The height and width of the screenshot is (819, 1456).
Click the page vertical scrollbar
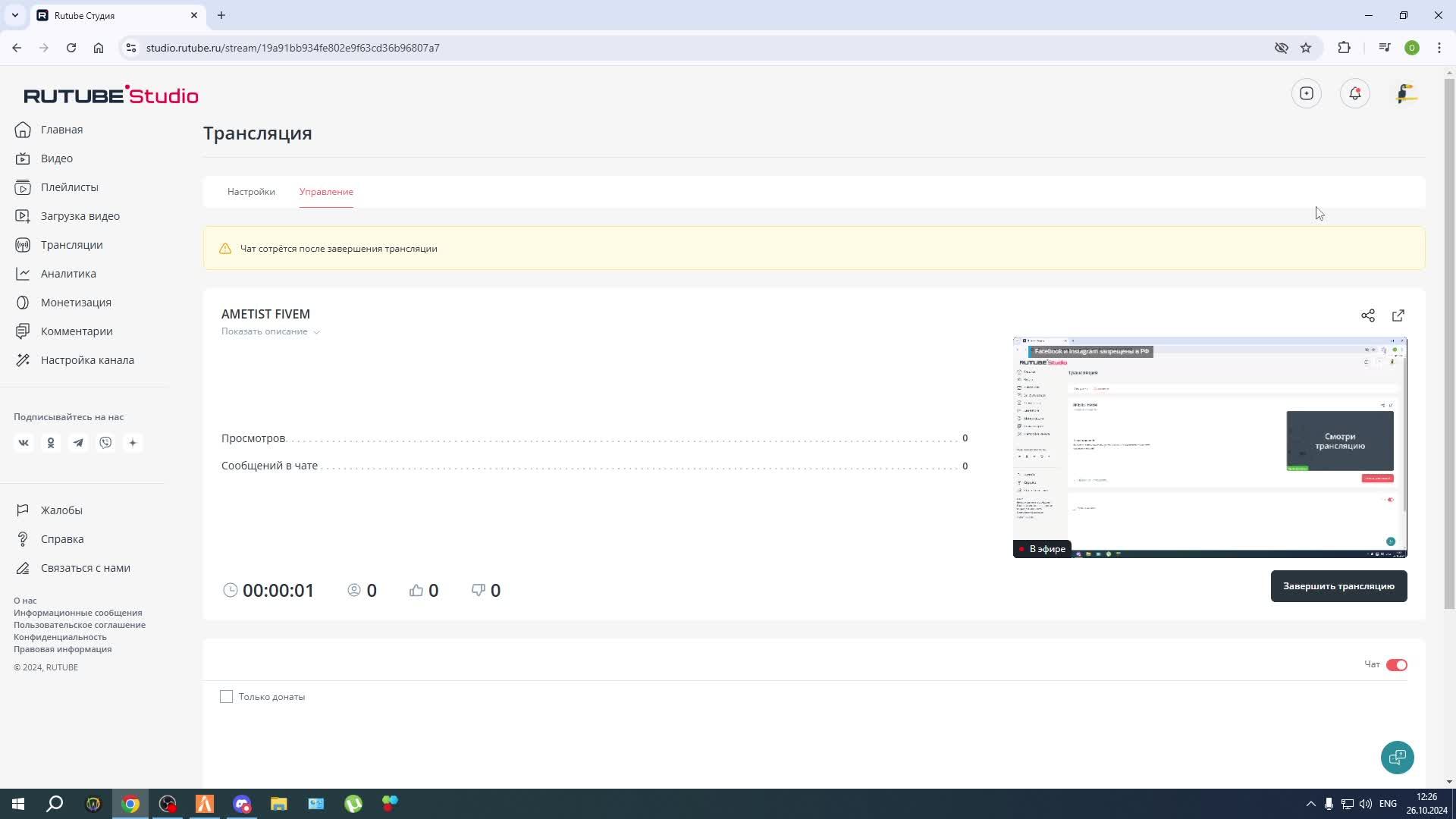coord(1449,341)
